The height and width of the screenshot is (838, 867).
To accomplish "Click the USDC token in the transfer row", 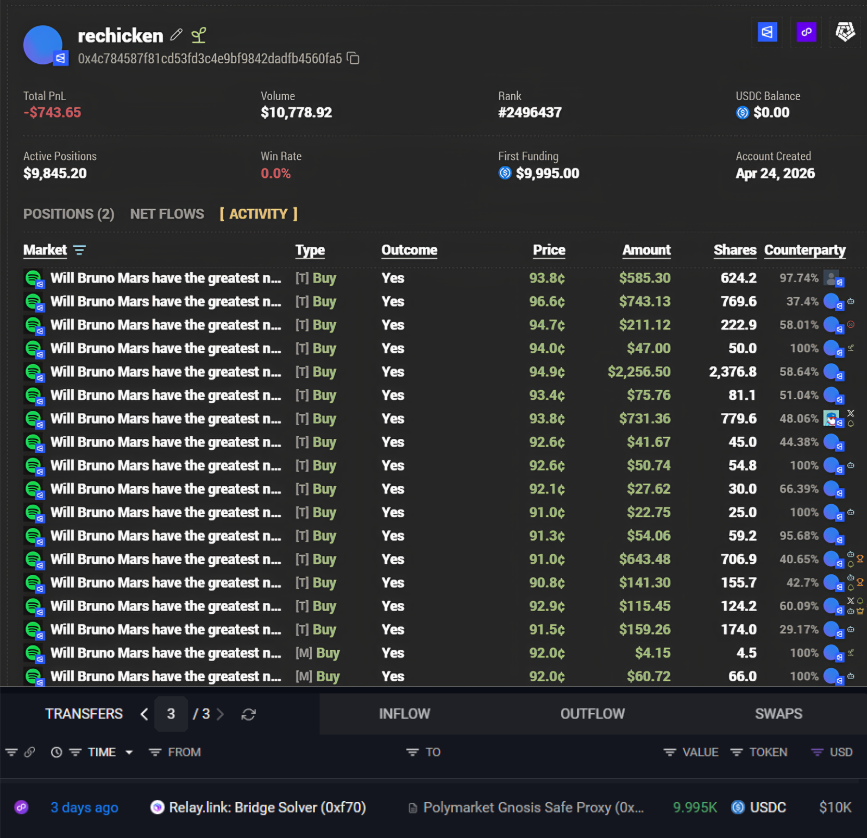I will [767, 808].
